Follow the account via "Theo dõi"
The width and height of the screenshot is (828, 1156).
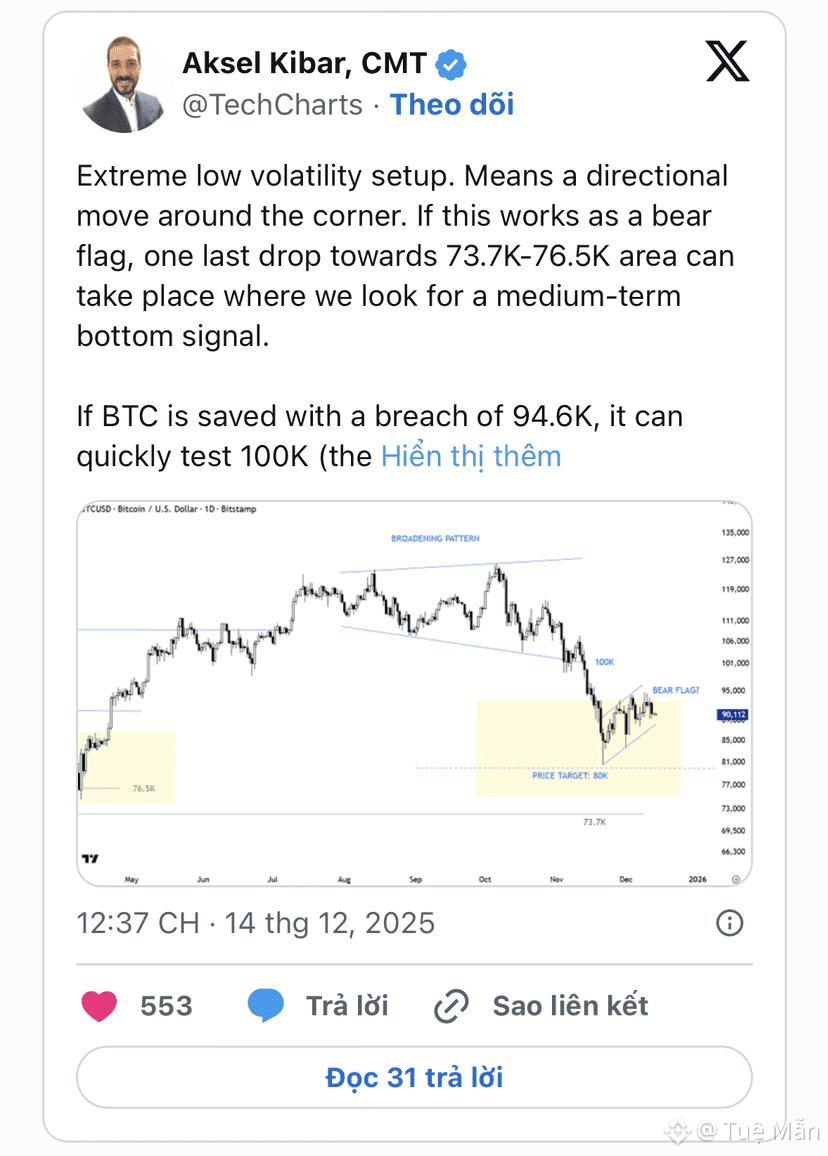tap(452, 105)
